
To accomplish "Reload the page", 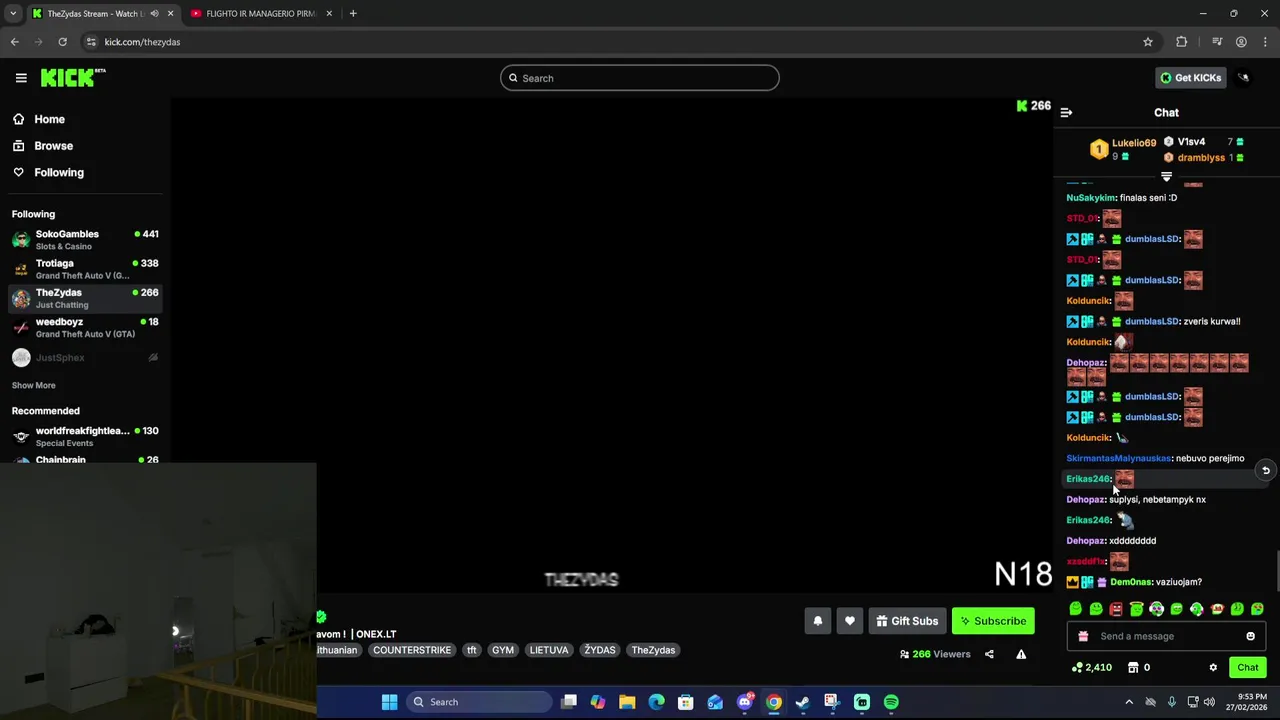I will tap(62, 42).
